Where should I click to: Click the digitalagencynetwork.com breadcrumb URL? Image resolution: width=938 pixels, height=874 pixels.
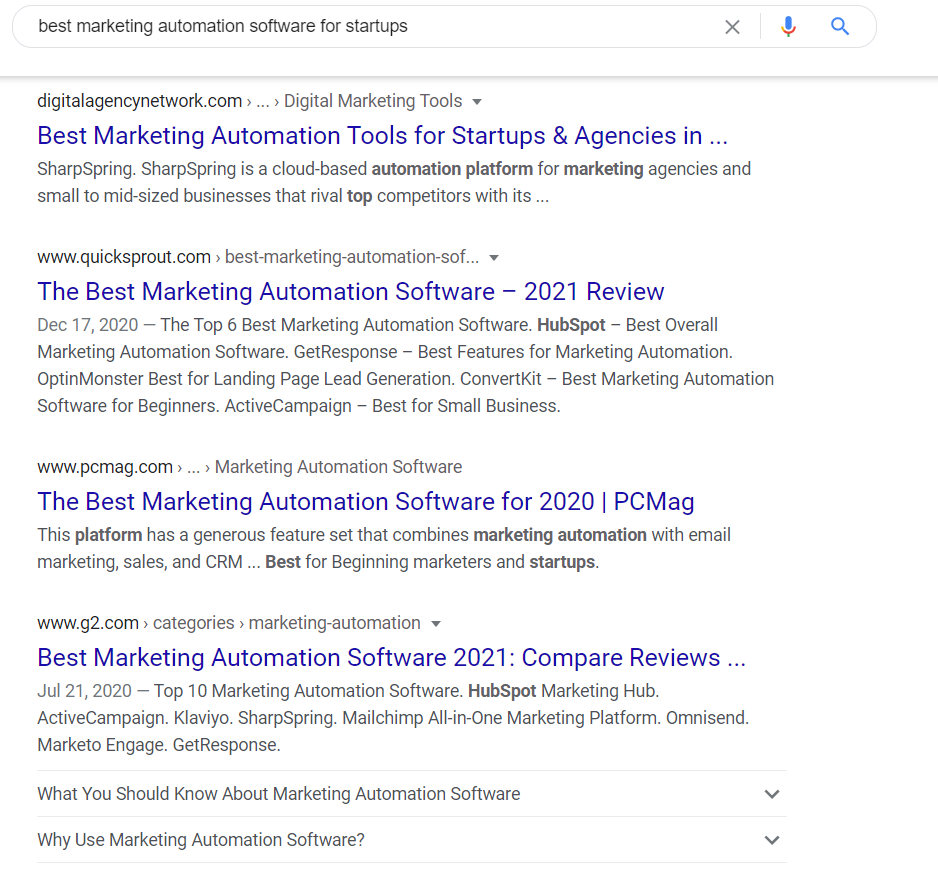139,101
